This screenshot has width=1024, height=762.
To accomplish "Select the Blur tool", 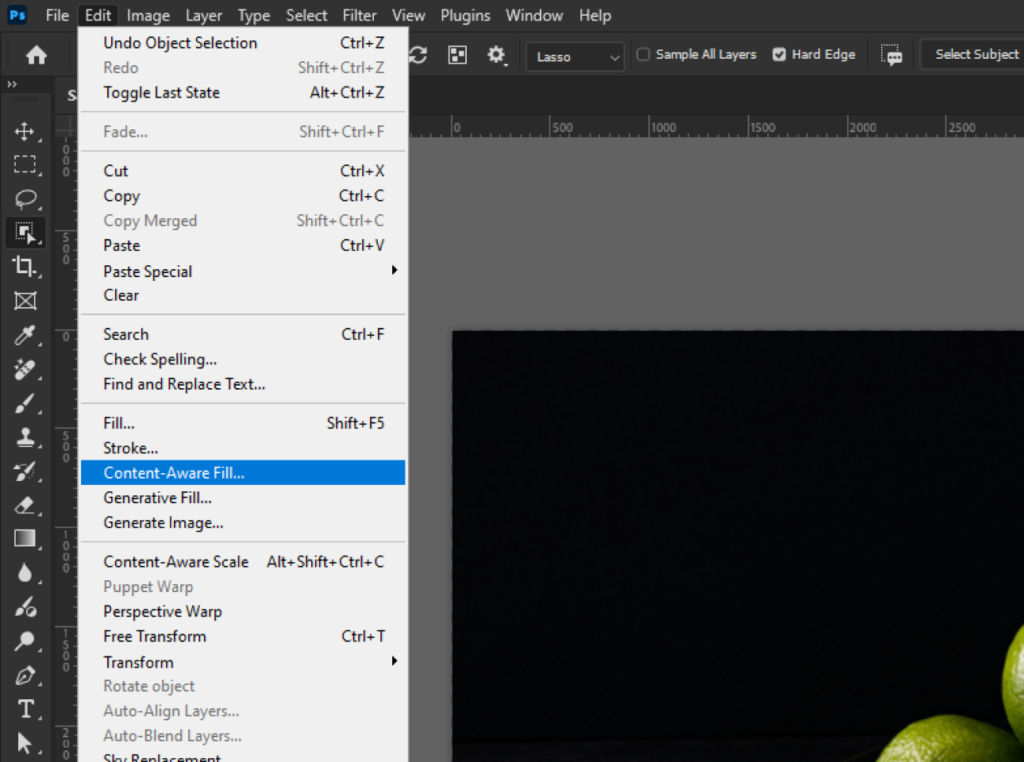I will [25, 573].
